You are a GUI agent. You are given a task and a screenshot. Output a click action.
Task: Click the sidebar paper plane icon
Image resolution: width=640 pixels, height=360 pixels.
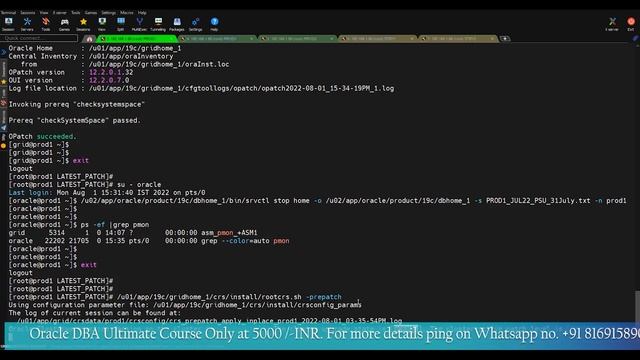[4, 127]
